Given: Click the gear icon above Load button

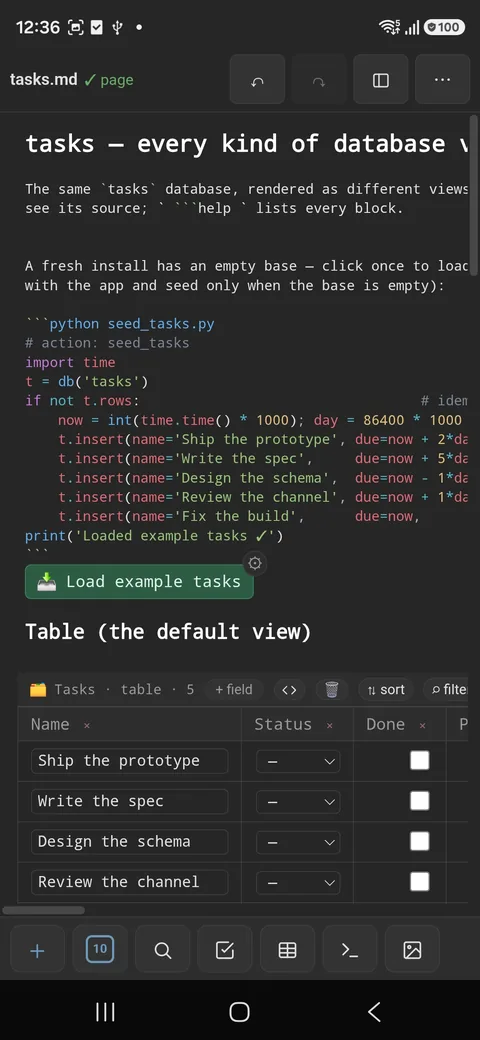Looking at the screenshot, I should point(255,564).
